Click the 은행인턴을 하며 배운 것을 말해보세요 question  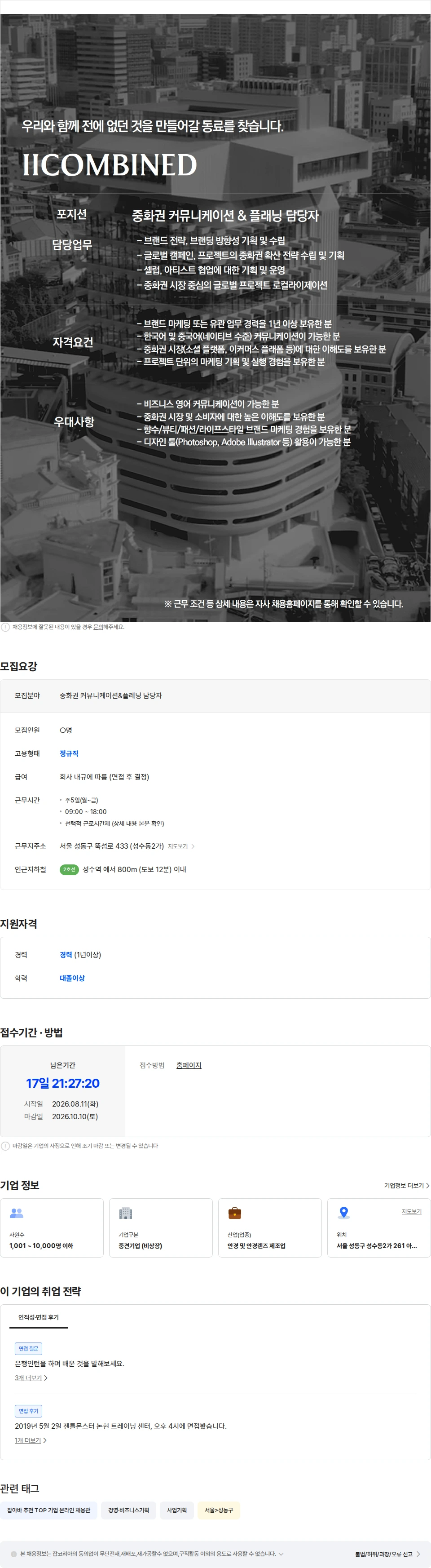(69, 1364)
